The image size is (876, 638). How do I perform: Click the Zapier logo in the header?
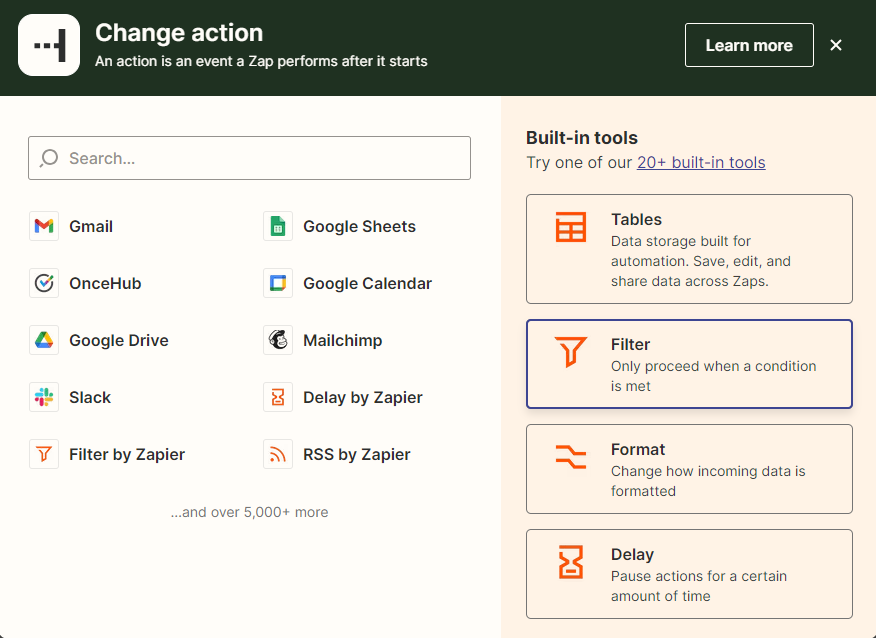coord(49,45)
